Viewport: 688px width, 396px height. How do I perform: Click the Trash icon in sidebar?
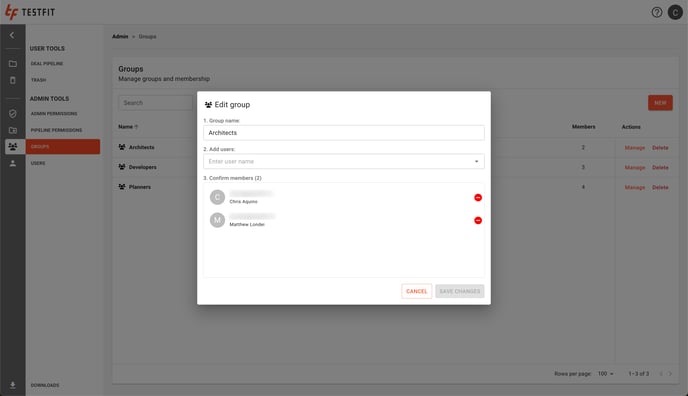click(x=13, y=80)
